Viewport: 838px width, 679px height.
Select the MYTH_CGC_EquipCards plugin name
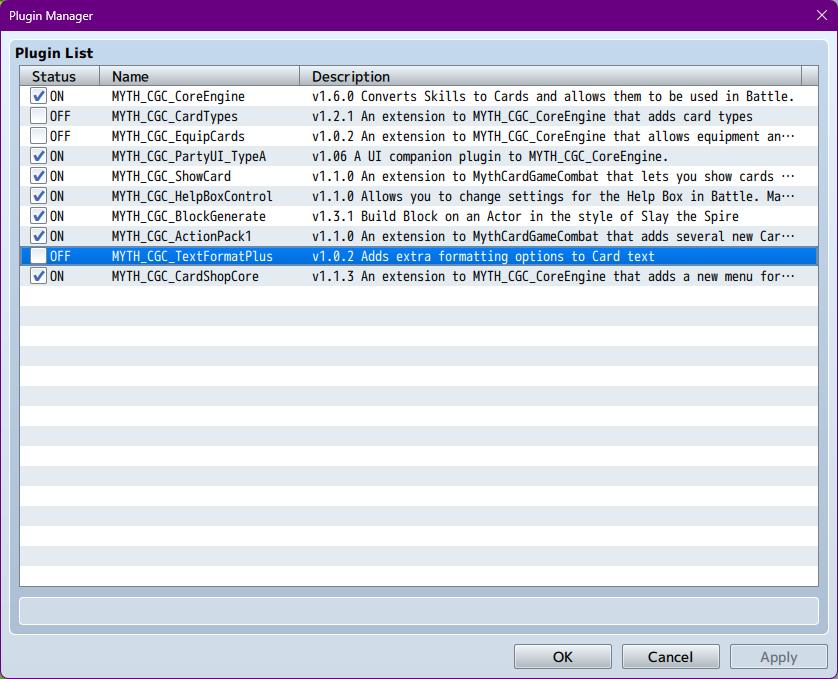(178, 136)
